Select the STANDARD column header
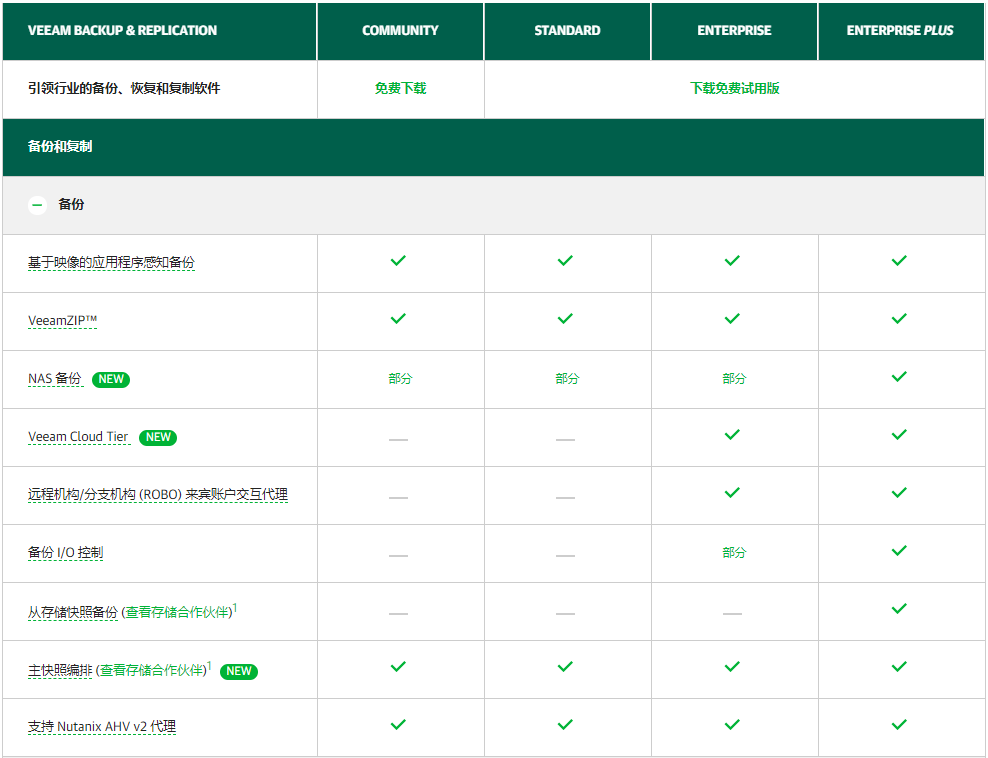 pyautogui.click(x=567, y=30)
